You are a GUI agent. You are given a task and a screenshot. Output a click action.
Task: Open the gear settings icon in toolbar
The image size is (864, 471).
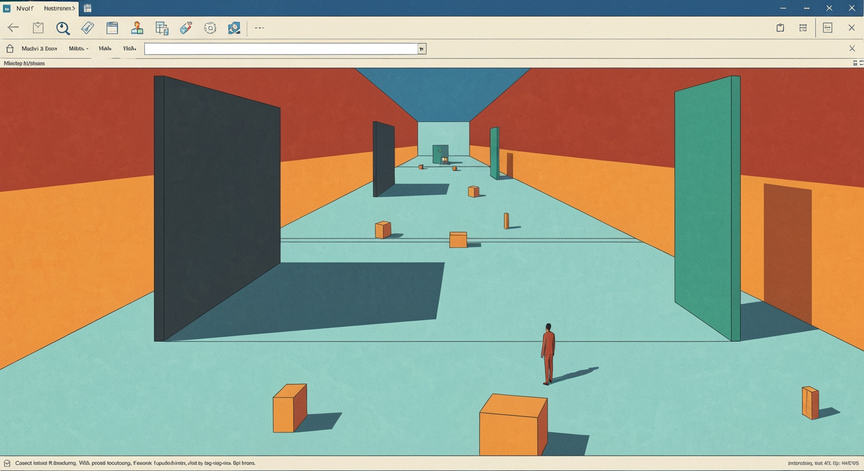210,28
